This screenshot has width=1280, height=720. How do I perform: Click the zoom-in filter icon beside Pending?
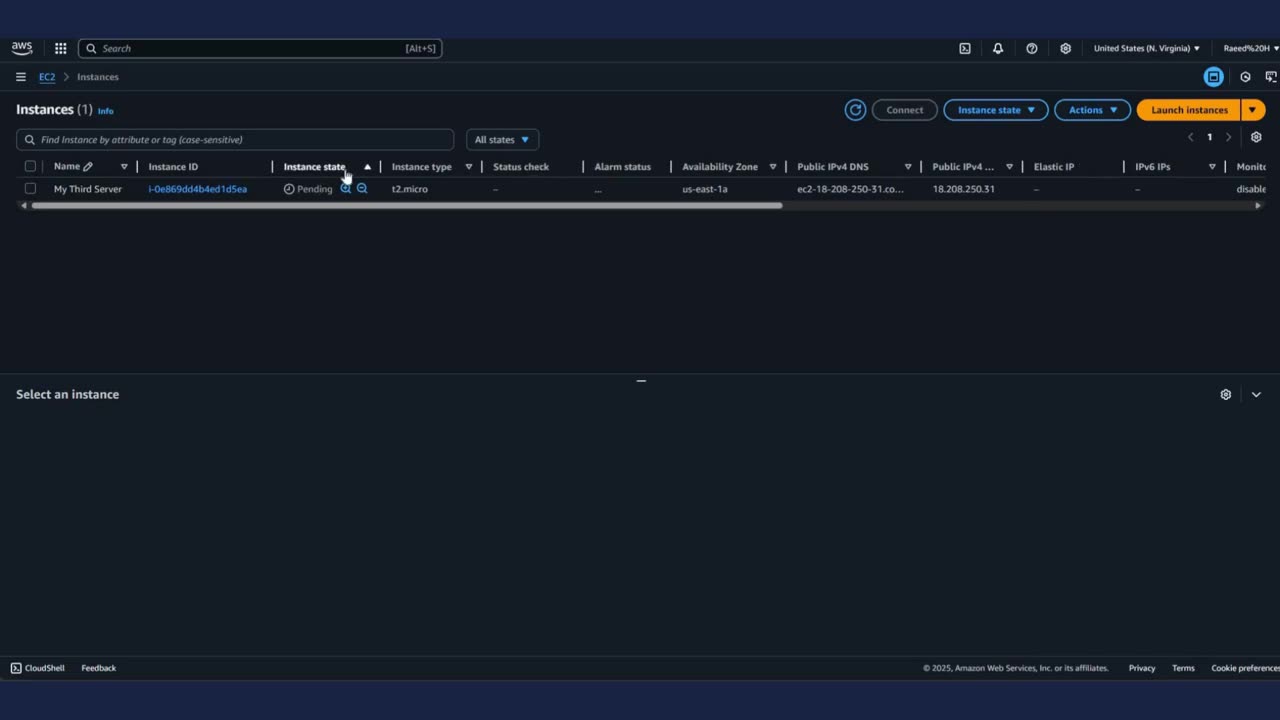coord(346,189)
